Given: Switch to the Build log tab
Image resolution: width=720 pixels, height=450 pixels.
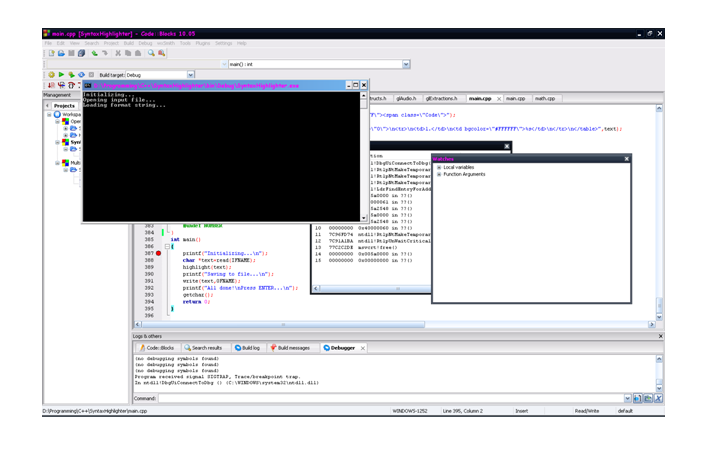Looking at the screenshot, I should (x=248, y=348).
